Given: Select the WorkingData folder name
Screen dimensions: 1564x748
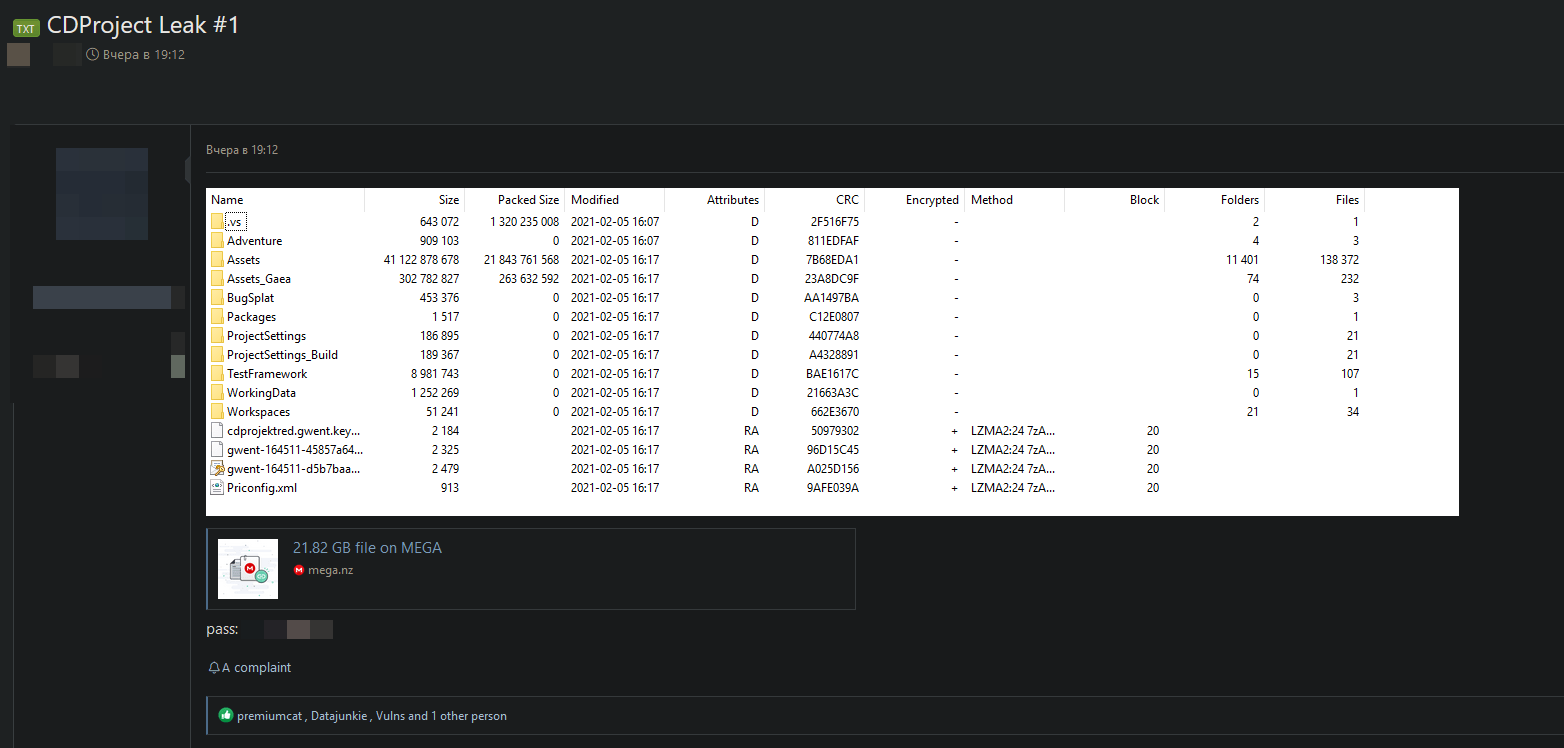Looking at the screenshot, I should pos(261,393).
